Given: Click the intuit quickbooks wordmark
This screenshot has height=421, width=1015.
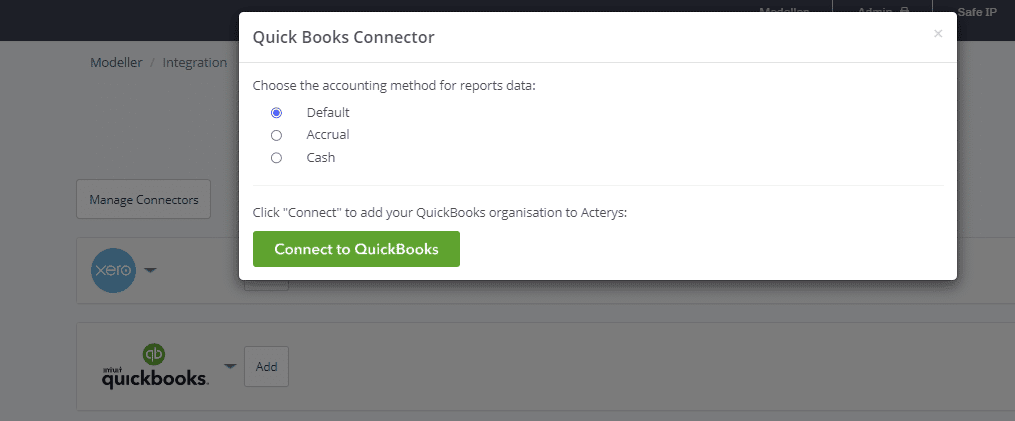Looking at the screenshot, I should tap(154, 377).
